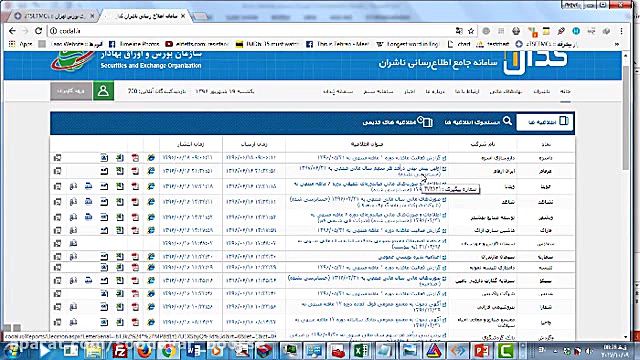The height and width of the screenshot is (360, 640).
Task: Open the attachment icon in ایران ارقام row
Action: 104,171
